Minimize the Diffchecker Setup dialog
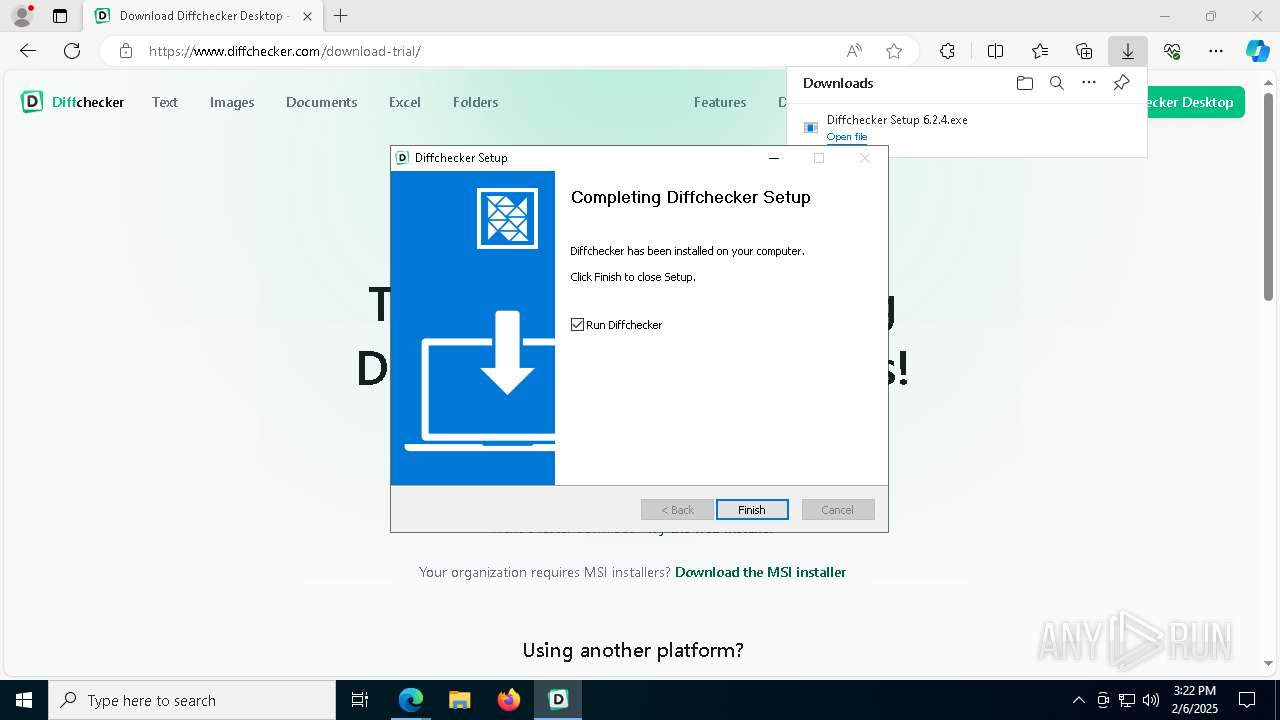1280x720 pixels. point(773,158)
